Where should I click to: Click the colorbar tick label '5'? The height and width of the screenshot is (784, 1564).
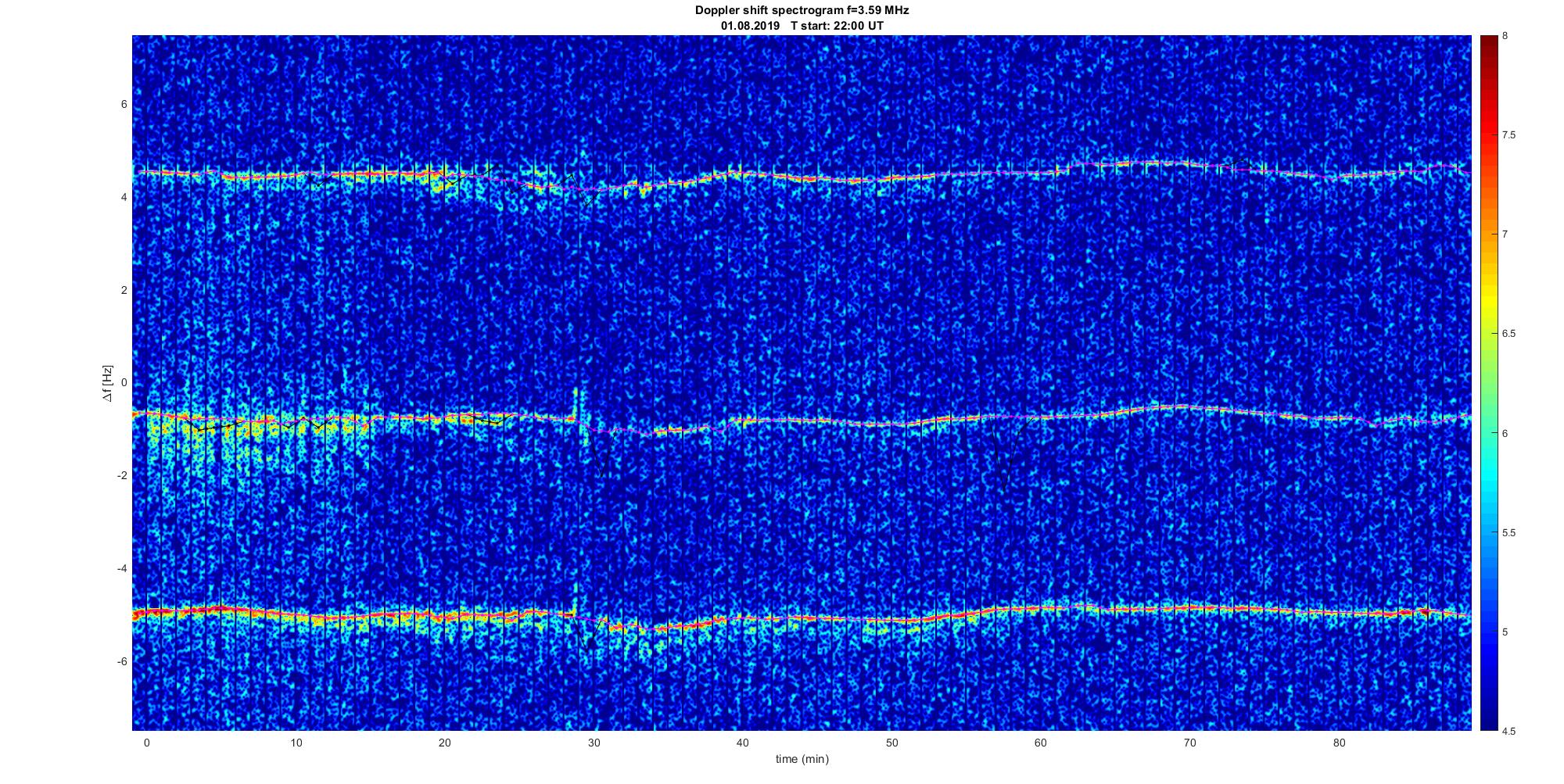click(x=1505, y=632)
